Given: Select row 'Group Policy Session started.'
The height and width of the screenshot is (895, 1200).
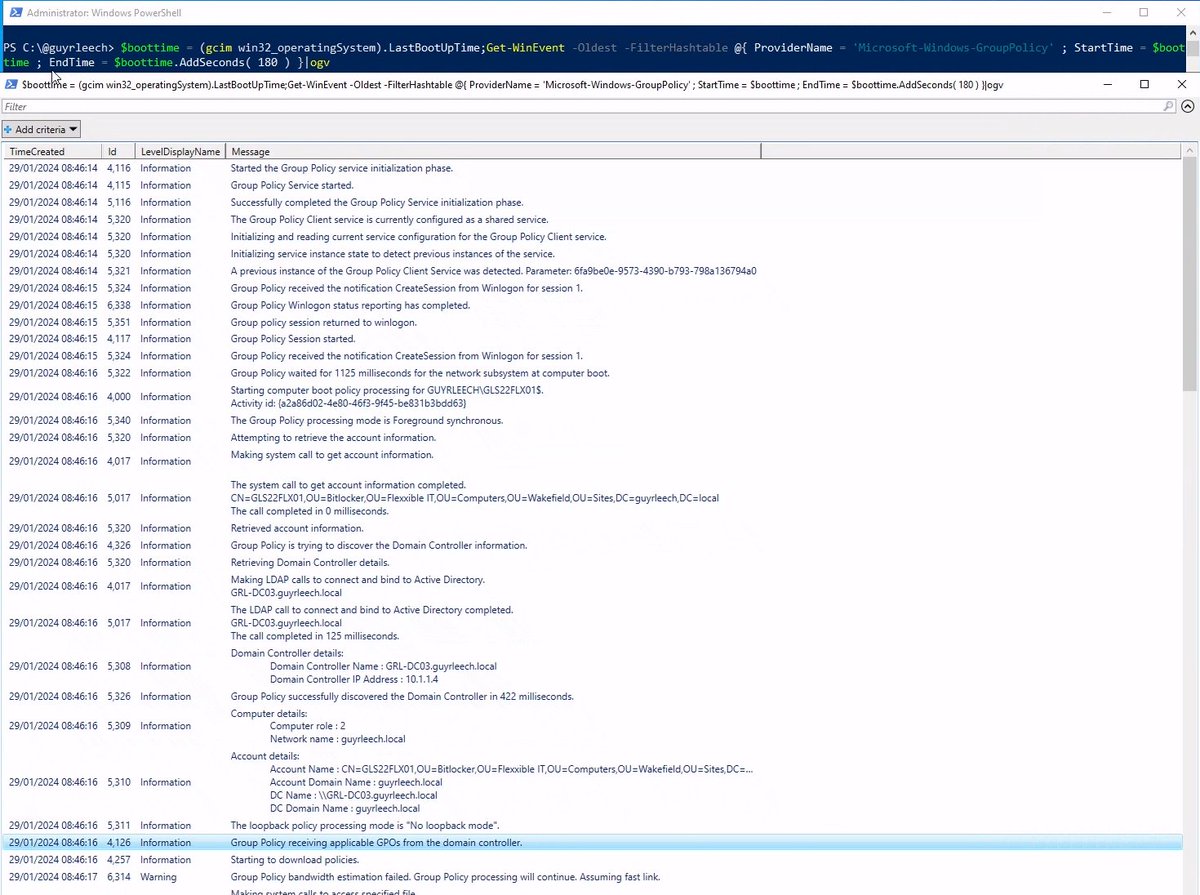Looking at the screenshot, I should tap(591, 339).
